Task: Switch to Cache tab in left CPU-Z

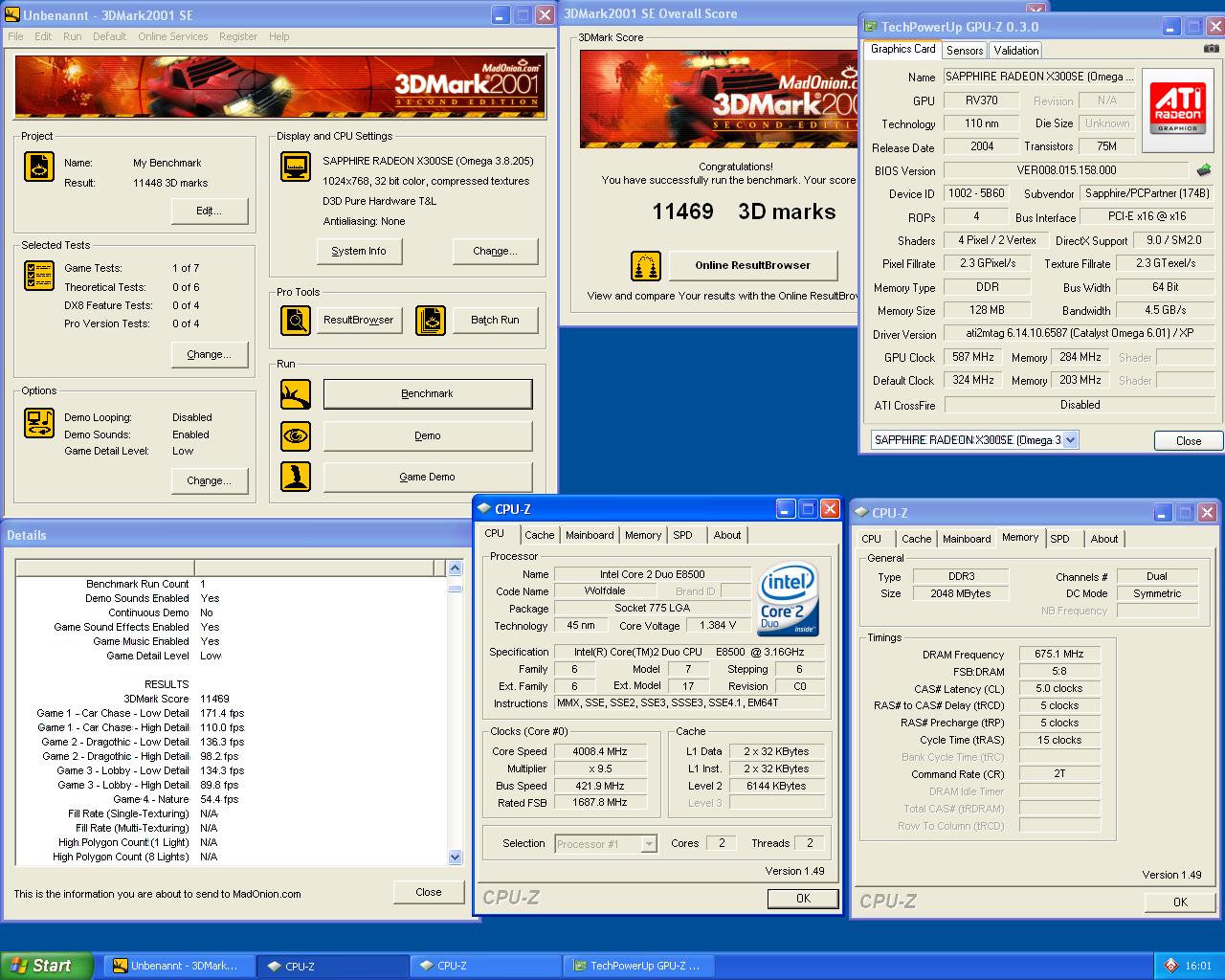Action: (539, 535)
